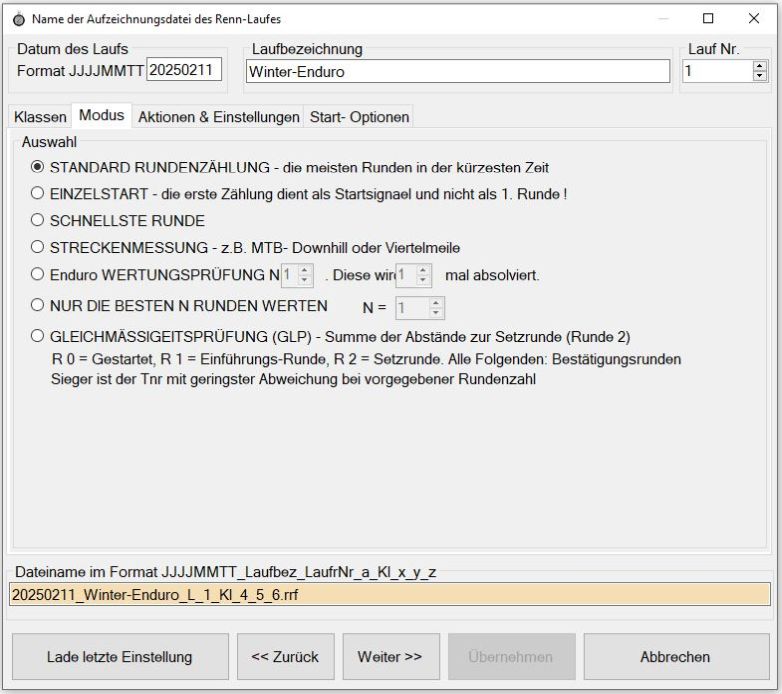Image resolution: width=782 pixels, height=694 pixels.
Task: Select STANDARD RUNDENZÄHLUNG mode
Action: (37, 167)
